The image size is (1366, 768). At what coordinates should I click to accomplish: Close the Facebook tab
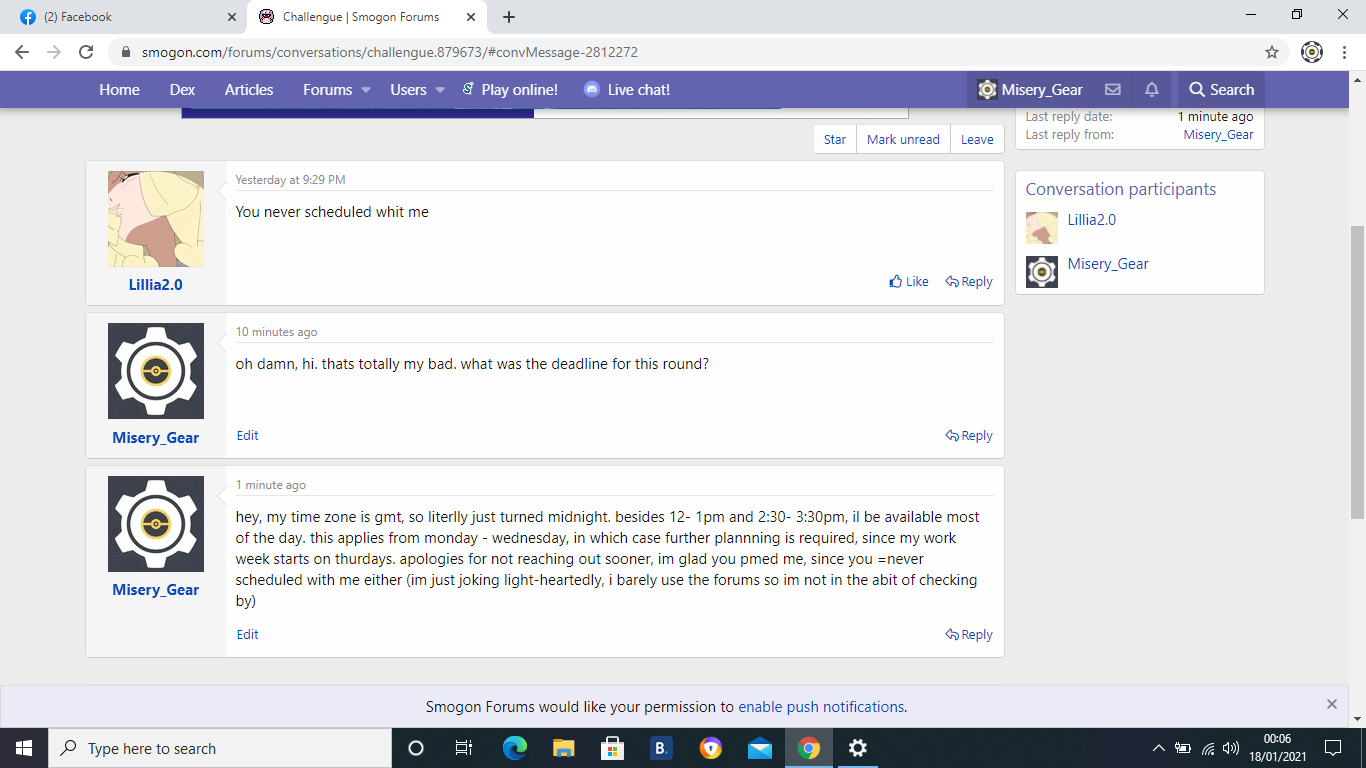232,17
